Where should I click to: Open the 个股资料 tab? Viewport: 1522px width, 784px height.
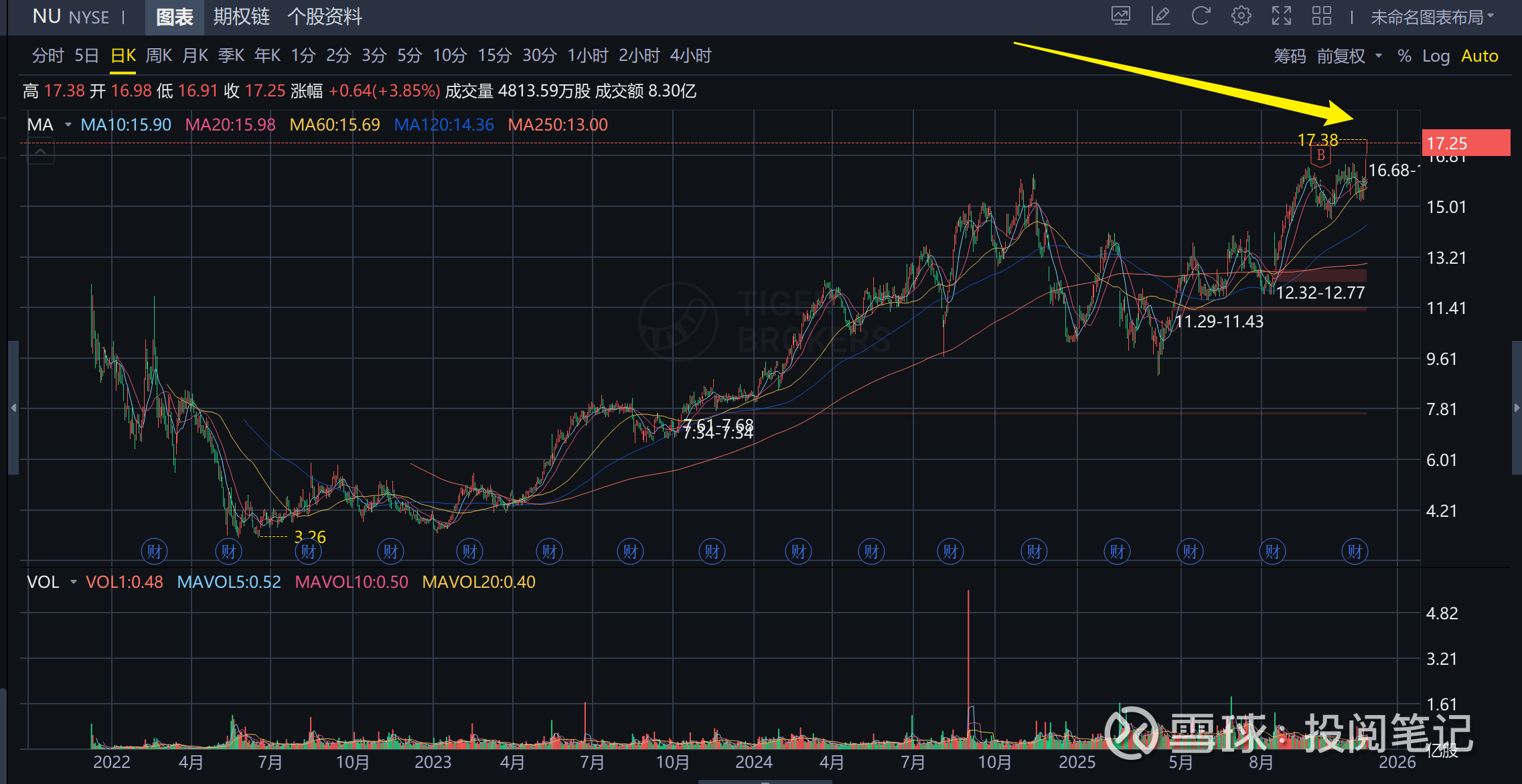tap(324, 17)
